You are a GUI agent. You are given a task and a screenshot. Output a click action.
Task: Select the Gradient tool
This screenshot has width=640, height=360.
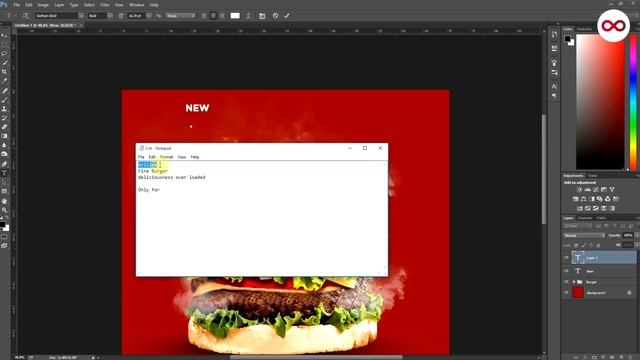pyautogui.click(x=4, y=136)
